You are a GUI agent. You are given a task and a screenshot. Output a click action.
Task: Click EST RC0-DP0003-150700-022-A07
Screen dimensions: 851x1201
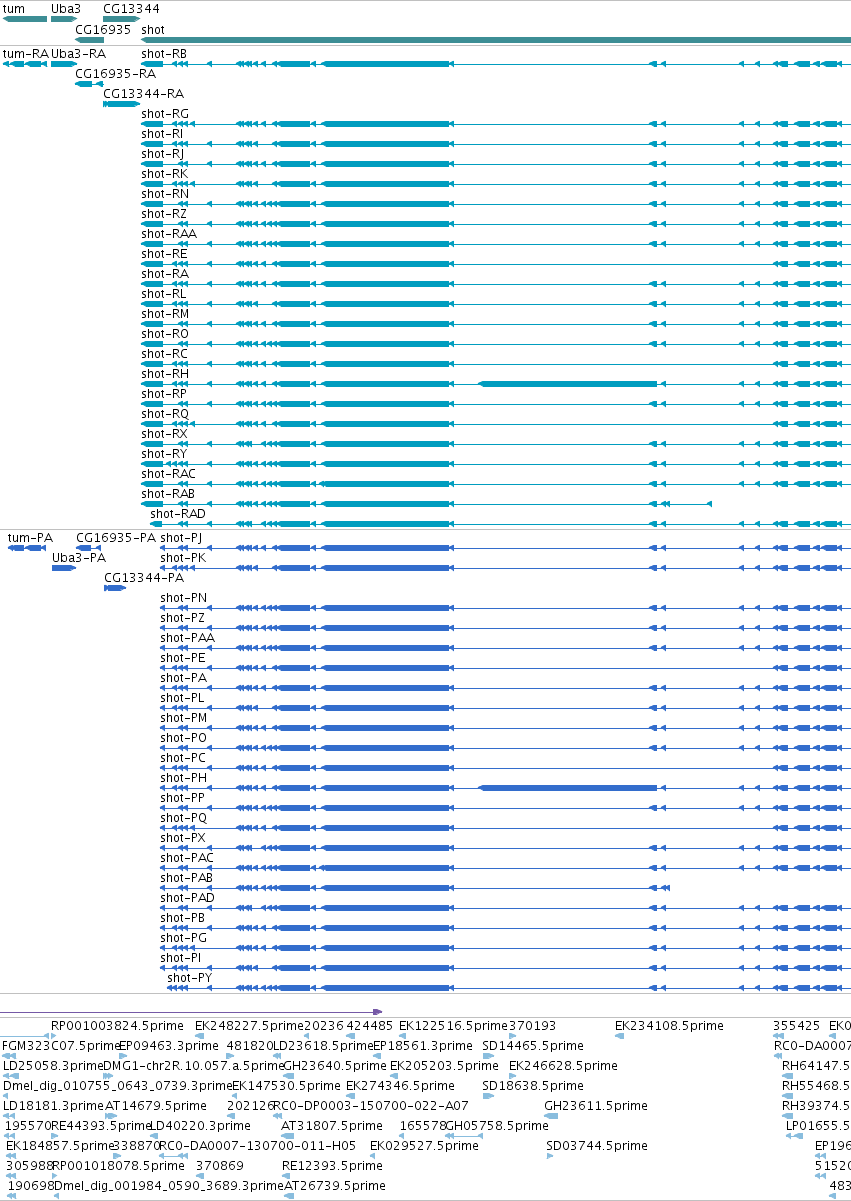click(x=370, y=1106)
